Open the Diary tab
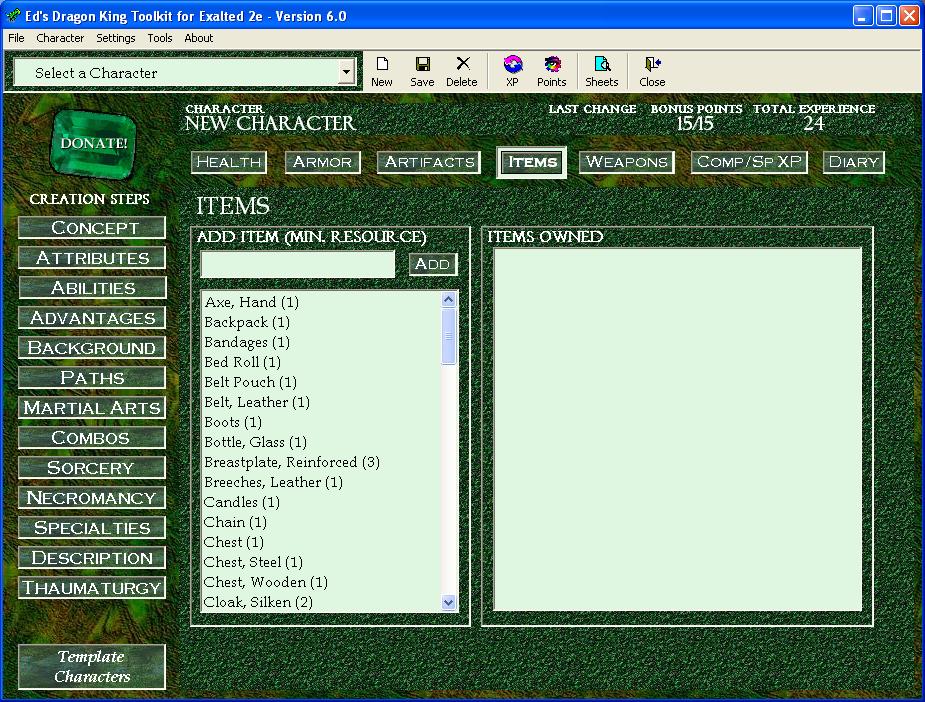925x702 pixels. pos(854,162)
